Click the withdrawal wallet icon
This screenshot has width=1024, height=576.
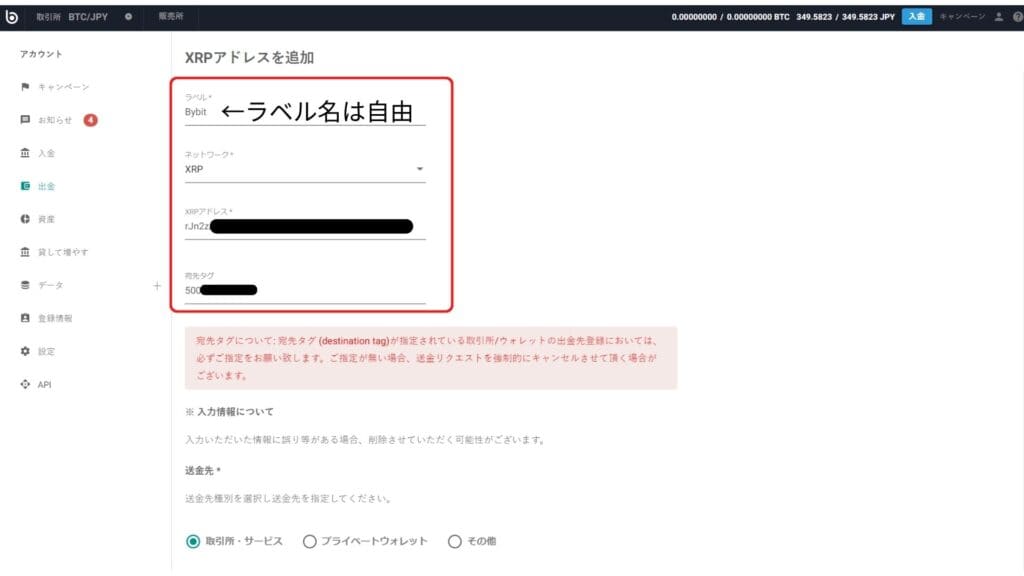25,186
